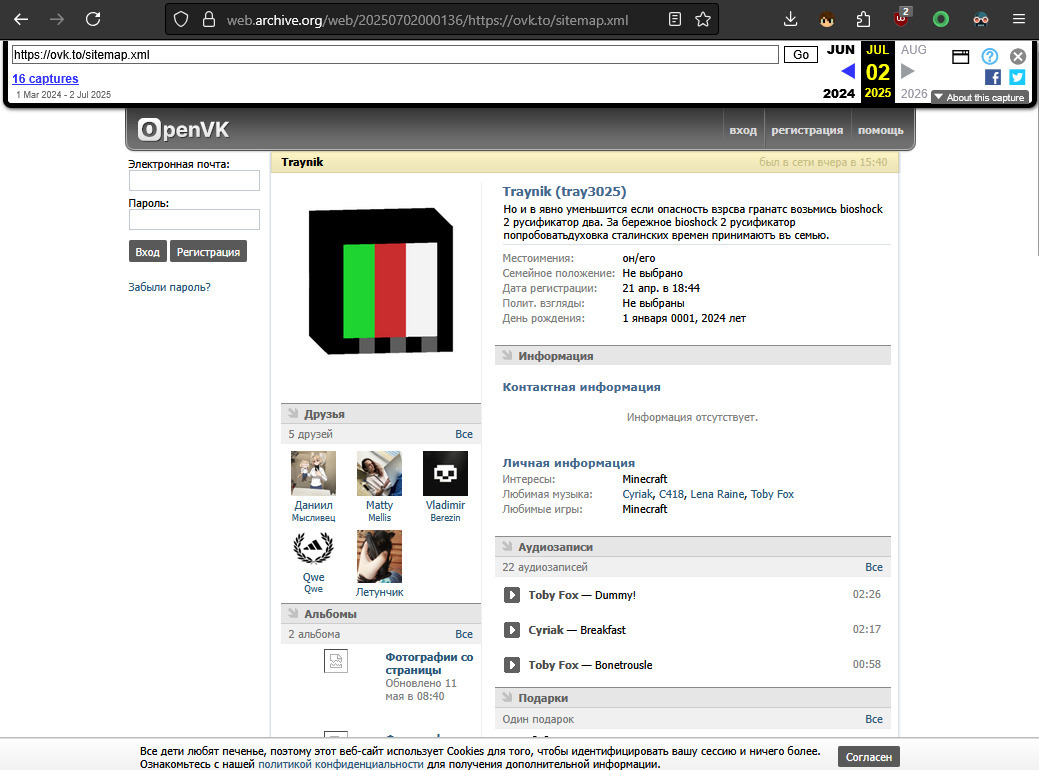Viewport: 1039px width, 770px height.
Task: Bookmark page with star icon
Action: (703, 19)
